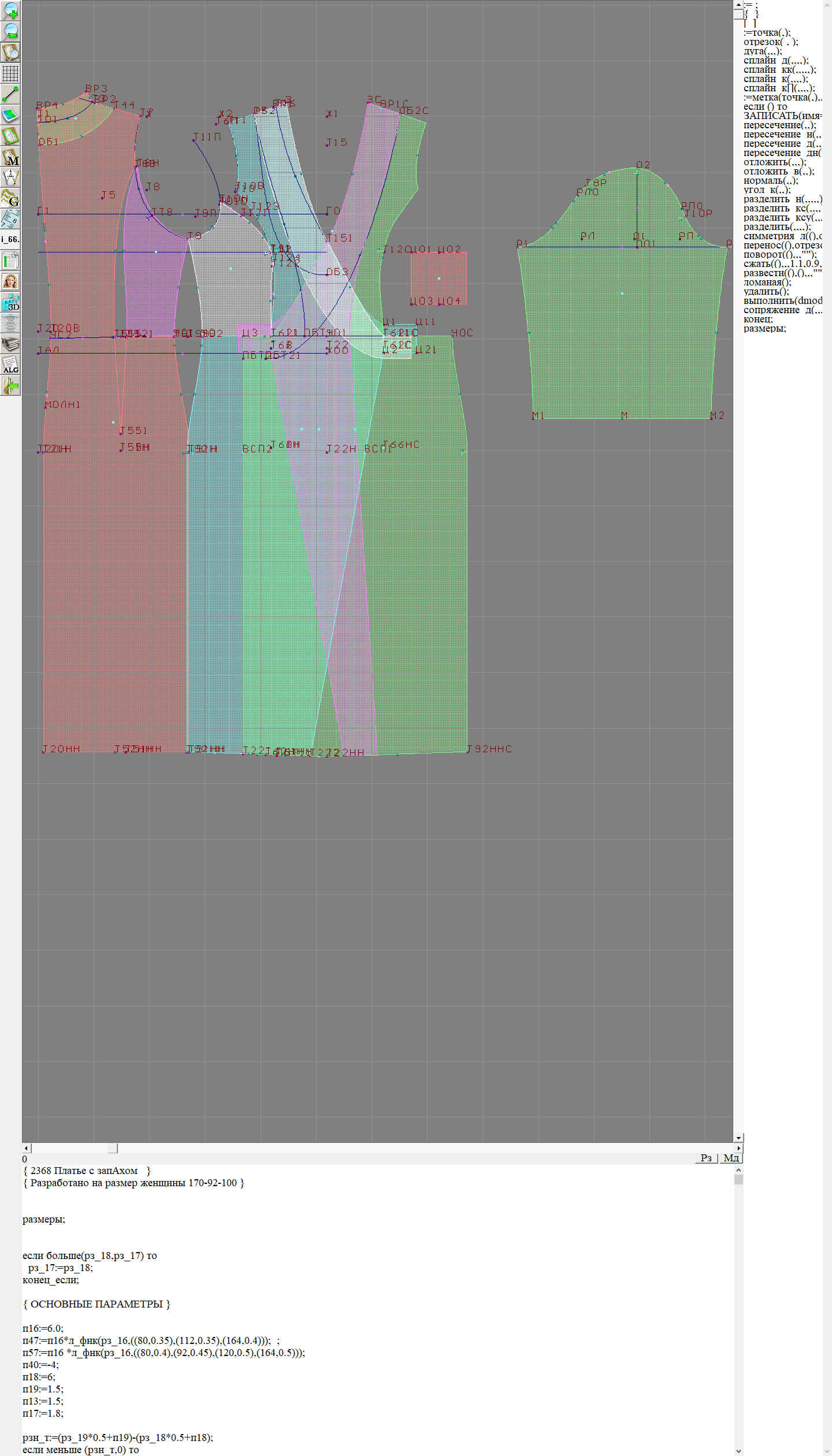Click the zoom out magnifier icon
The width and height of the screenshot is (832, 1456).
click(10, 31)
